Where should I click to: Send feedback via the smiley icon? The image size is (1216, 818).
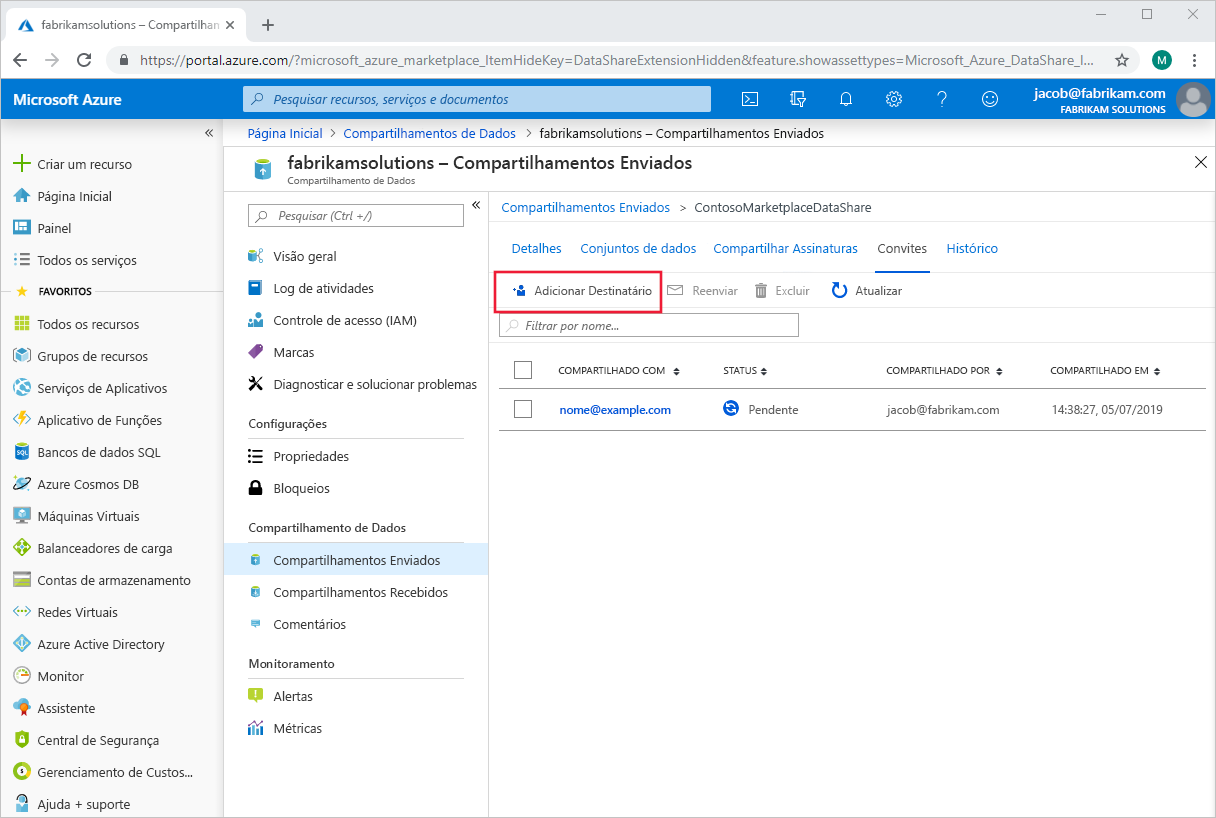point(989,99)
